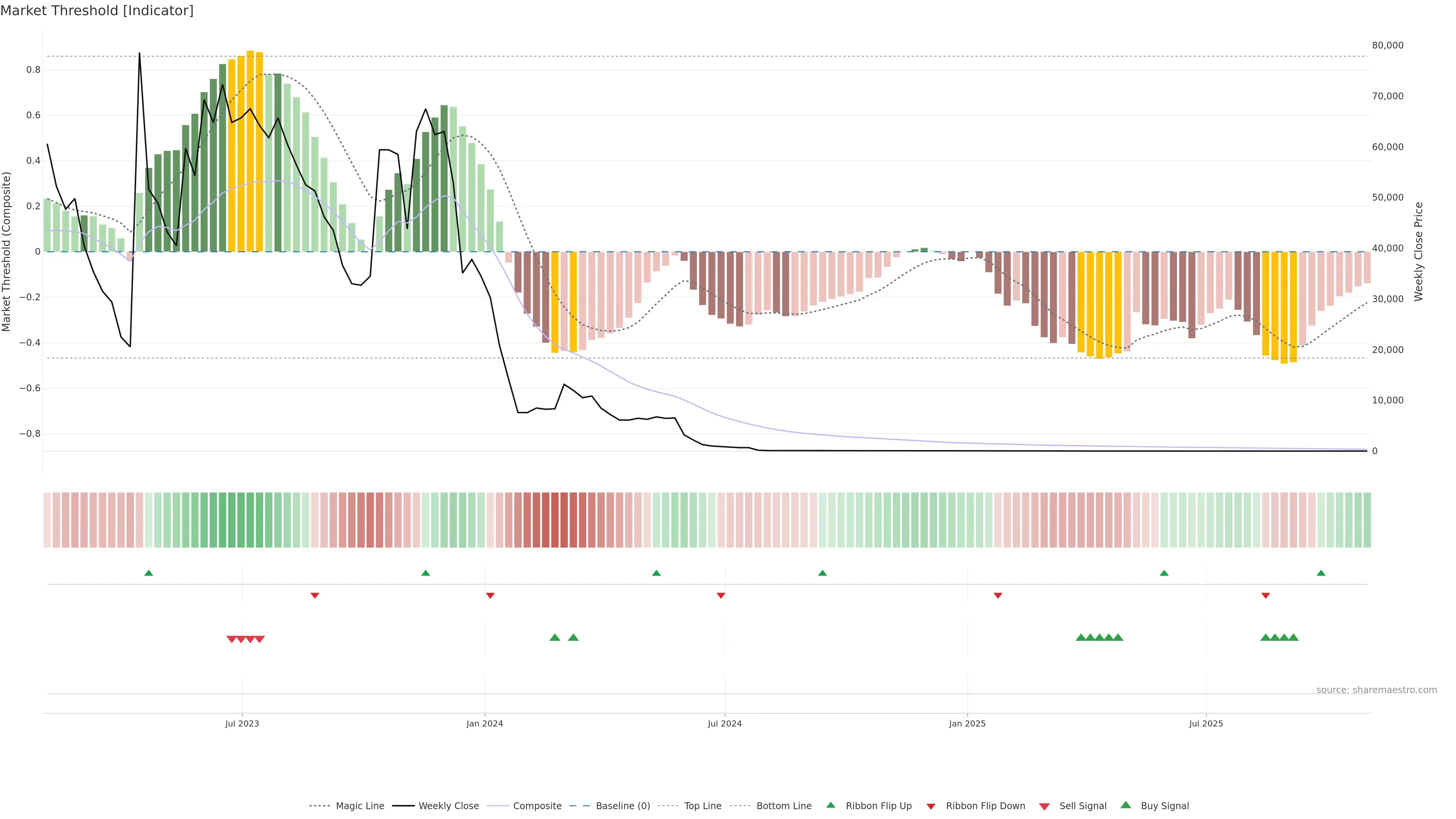Viewport: 1456px width, 819px height.
Task: Click the first red Sell Signal triangle
Action: (231, 639)
